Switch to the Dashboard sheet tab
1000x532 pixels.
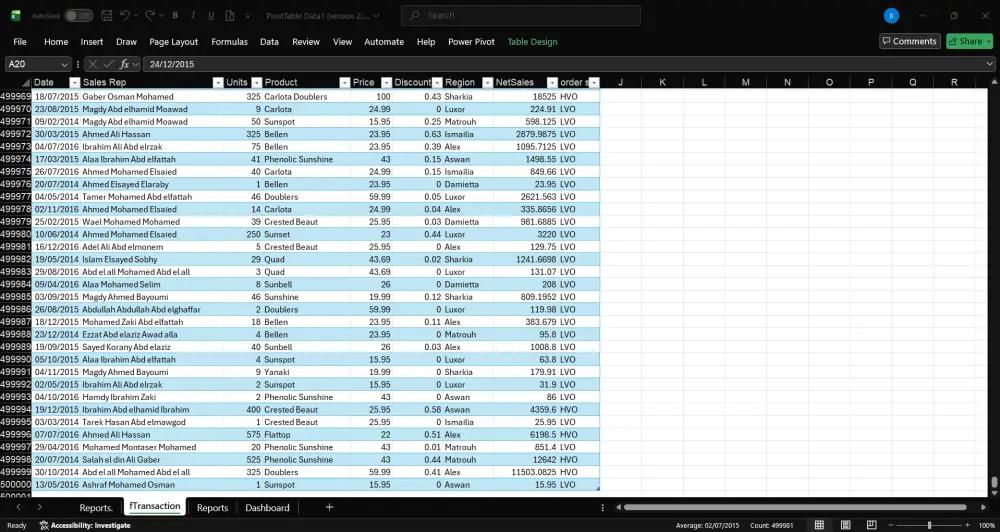coord(267,508)
